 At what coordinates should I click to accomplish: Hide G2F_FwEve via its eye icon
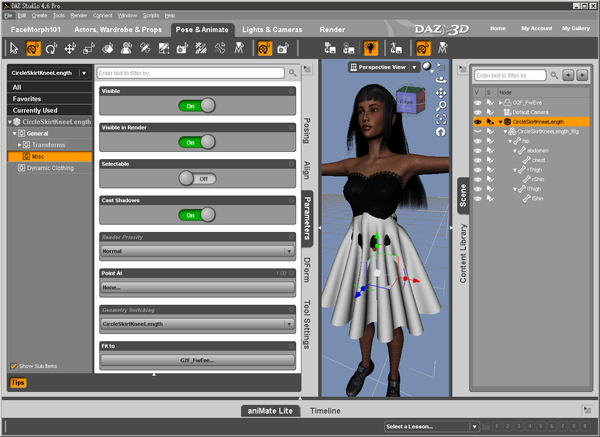[478, 103]
